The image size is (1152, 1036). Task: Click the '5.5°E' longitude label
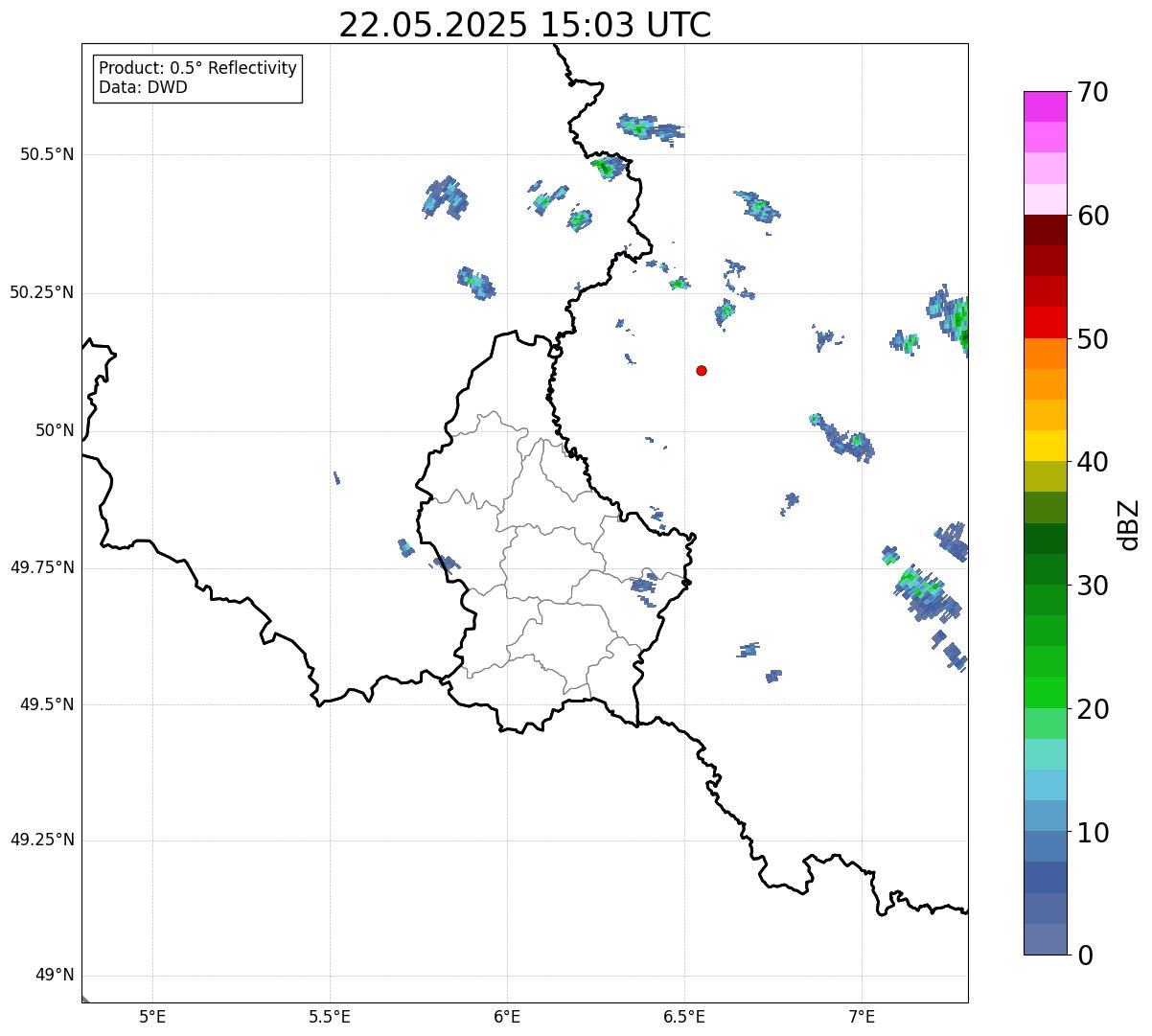pyautogui.click(x=330, y=1018)
